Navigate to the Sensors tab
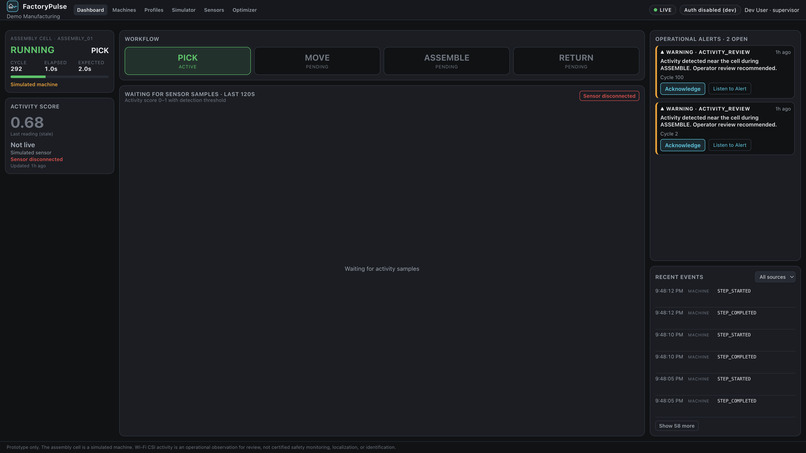The image size is (806, 453). point(214,10)
